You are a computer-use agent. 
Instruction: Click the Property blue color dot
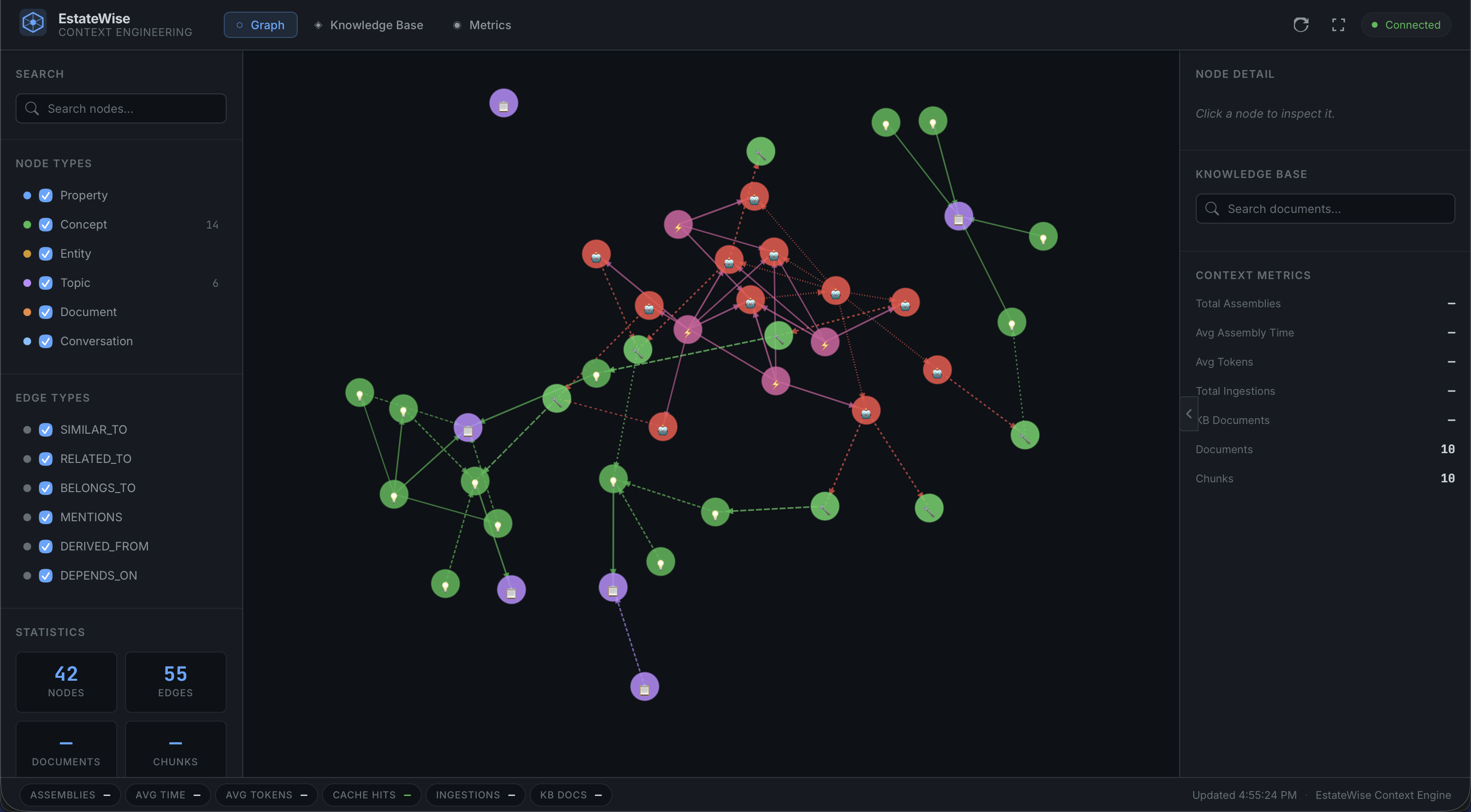pyautogui.click(x=27, y=195)
